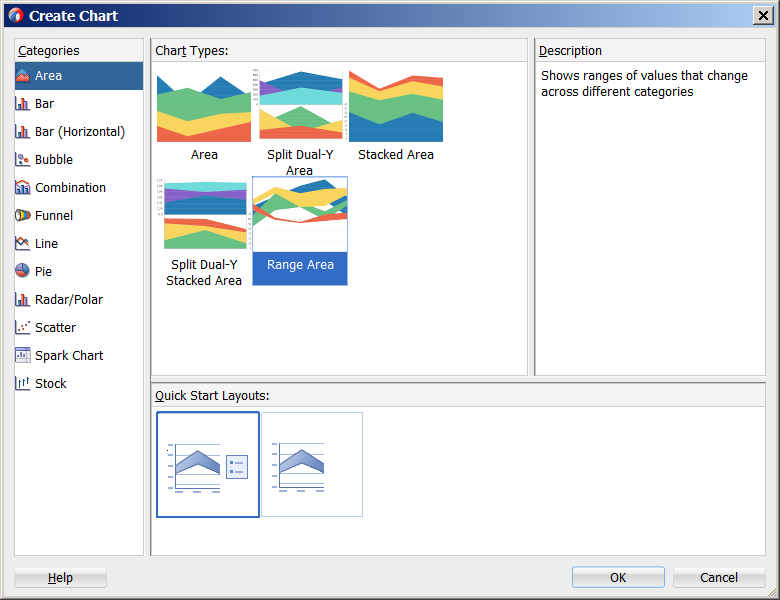Click the description text about ranges

click(x=644, y=84)
